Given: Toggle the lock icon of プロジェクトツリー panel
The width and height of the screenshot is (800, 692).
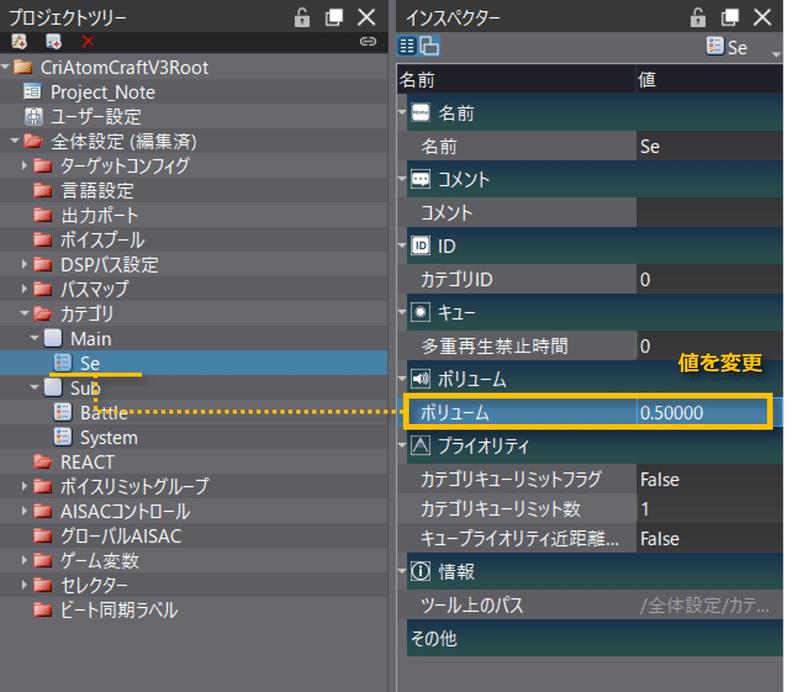Looking at the screenshot, I should click(302, 17).
